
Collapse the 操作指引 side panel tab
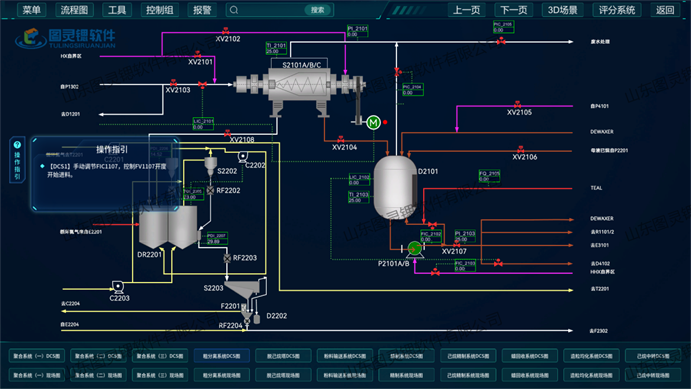[x=17, y=160]
